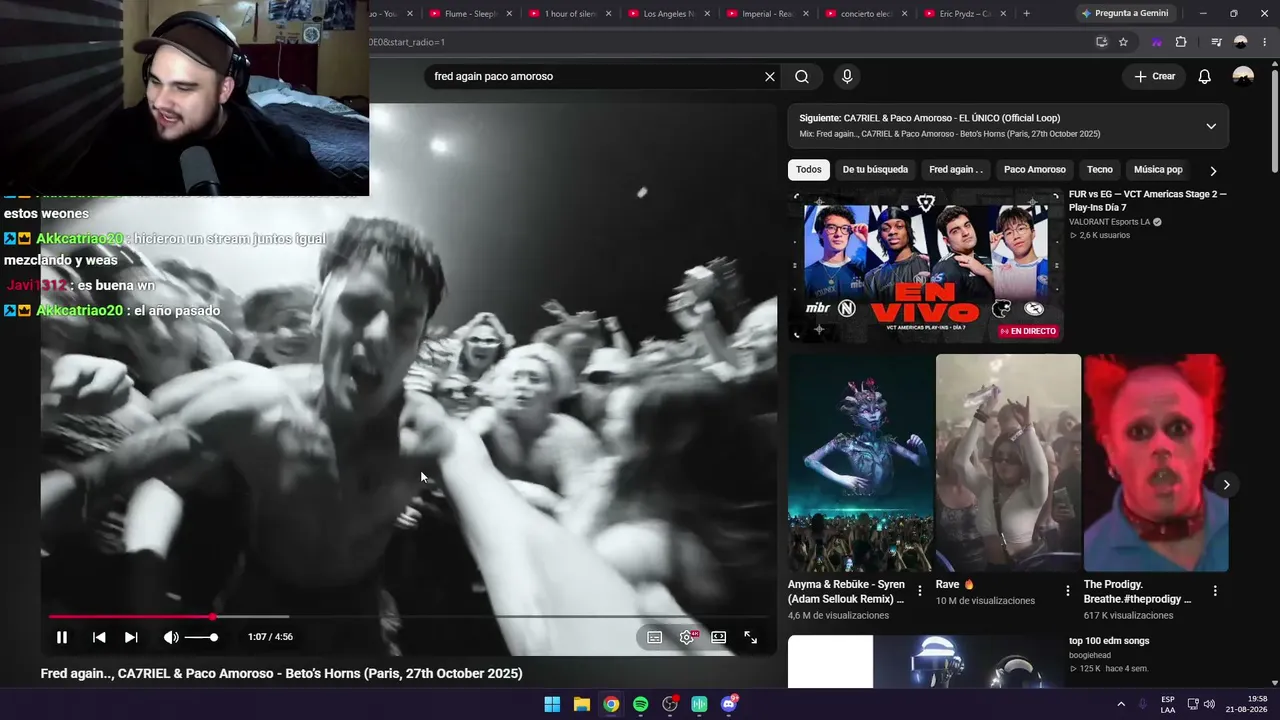Open the "top 100 edm songs" video title
The width and height of the screenshot is (1280, 720).
tap(1109, 641)
